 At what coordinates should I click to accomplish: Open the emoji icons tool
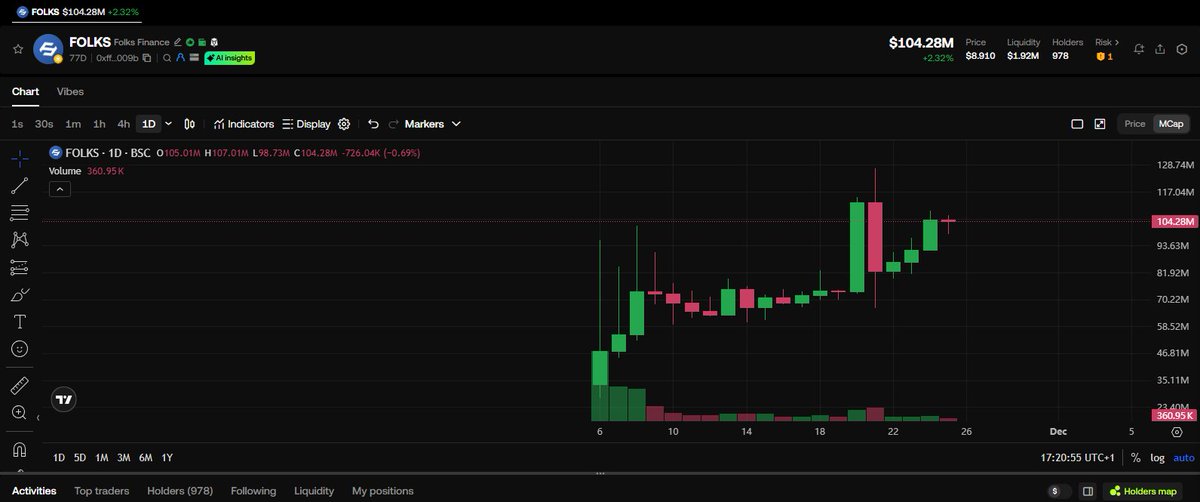(x=20, y=349)
